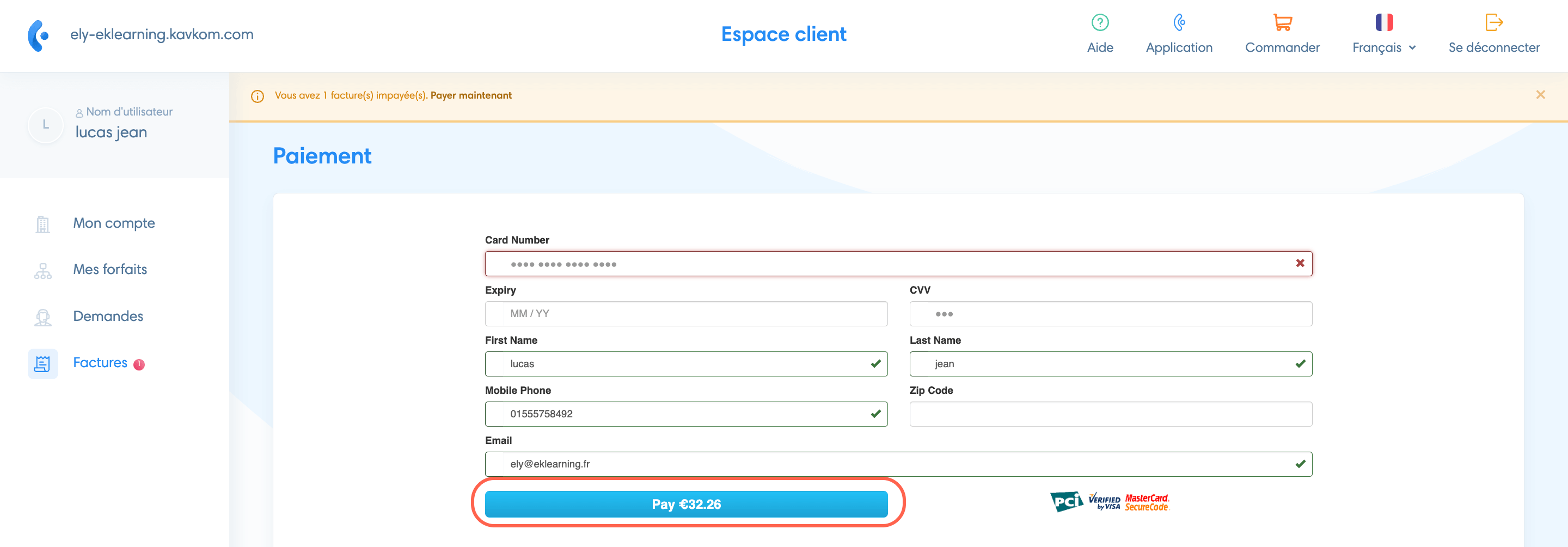Click the Commander link in header

[x=1283, y=47]
